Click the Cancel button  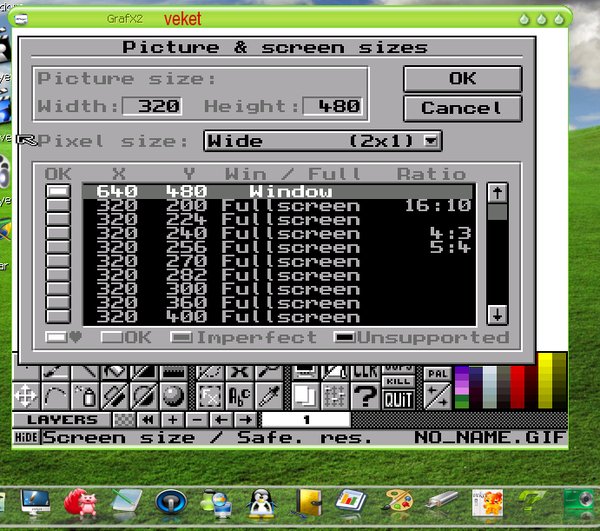462,108
